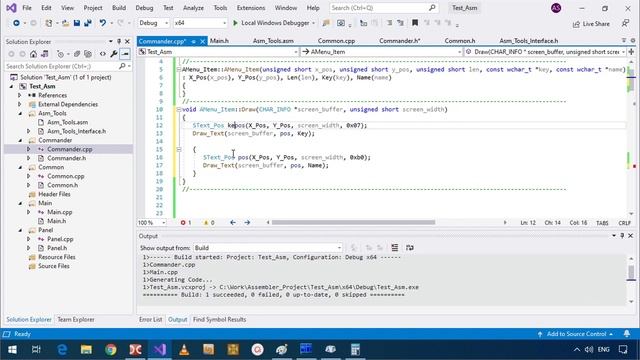
Task: Click the Solution Explorer search magnifier icon
Action: (122, 66)
